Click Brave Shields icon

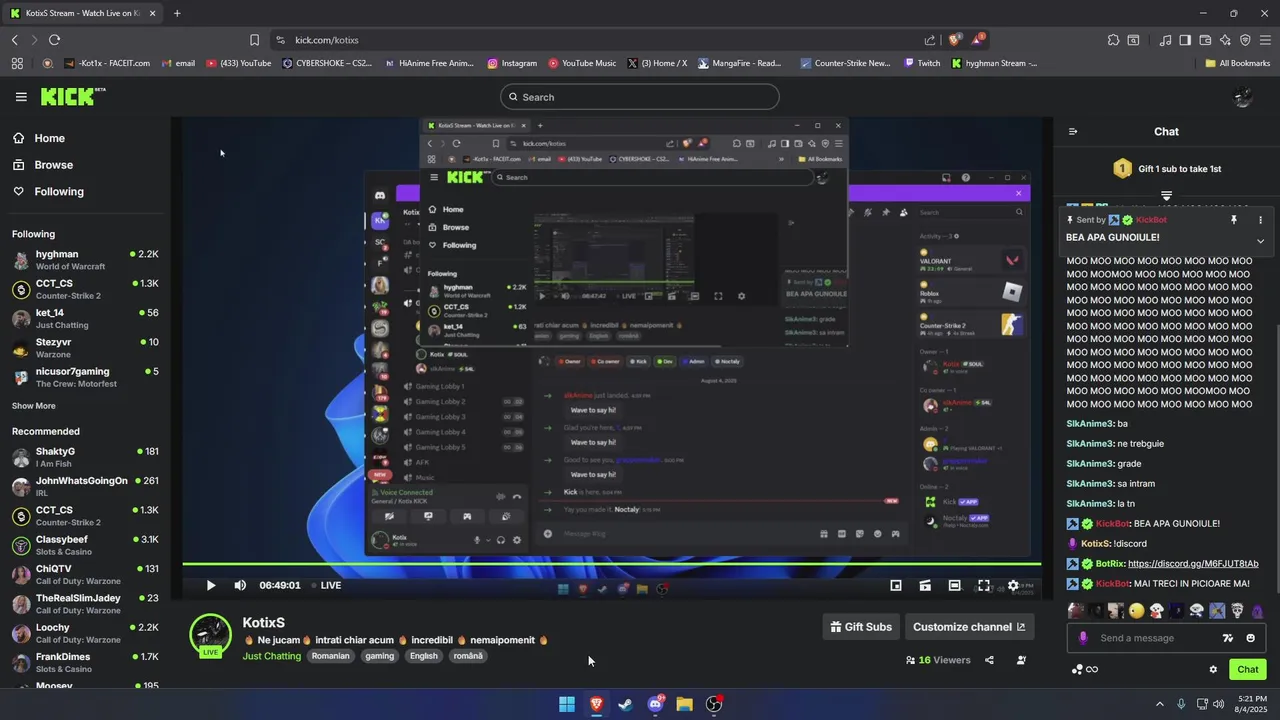(x=955, y=40)
